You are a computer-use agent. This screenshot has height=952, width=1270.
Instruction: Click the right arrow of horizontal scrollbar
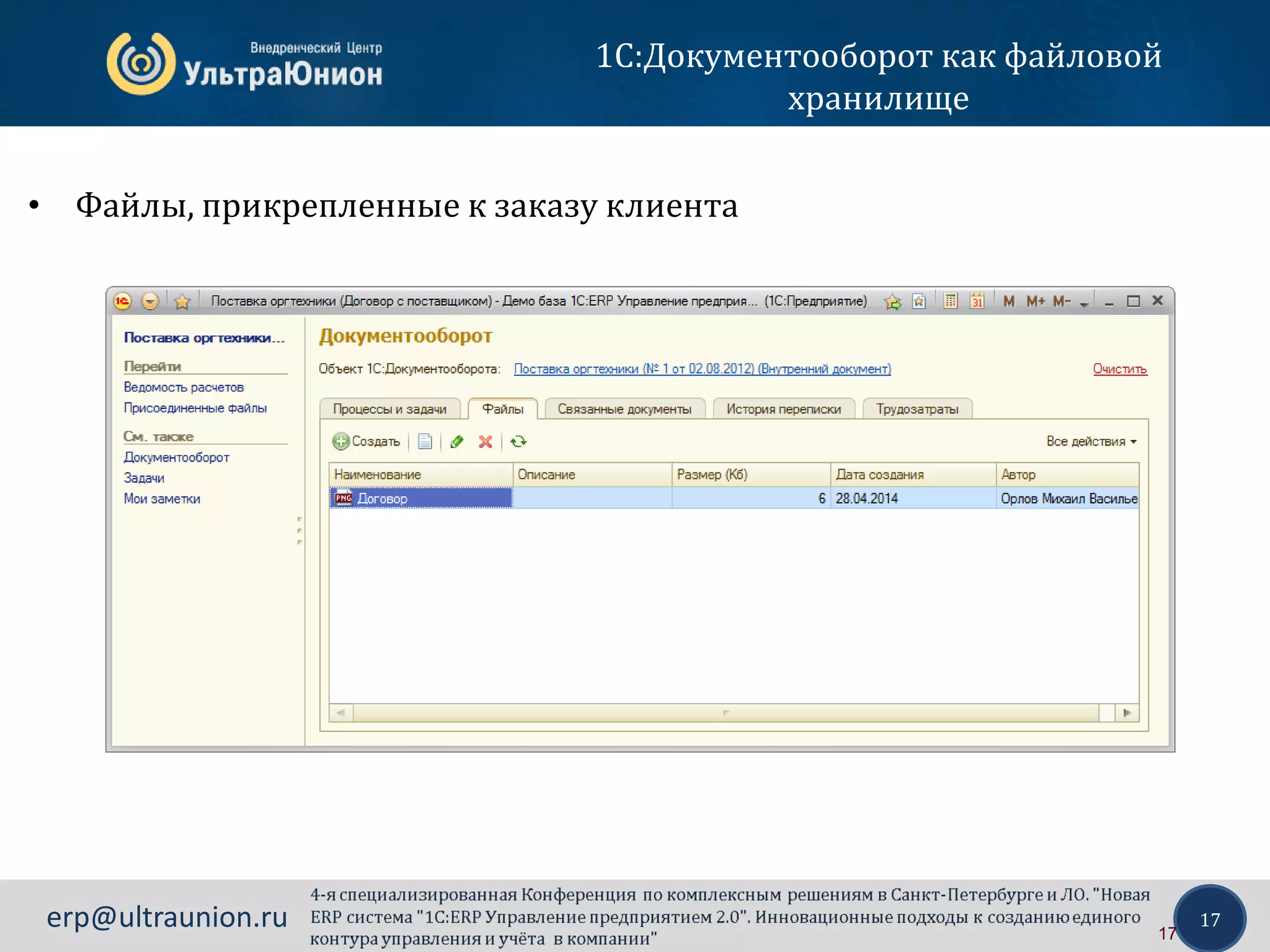1127,713
